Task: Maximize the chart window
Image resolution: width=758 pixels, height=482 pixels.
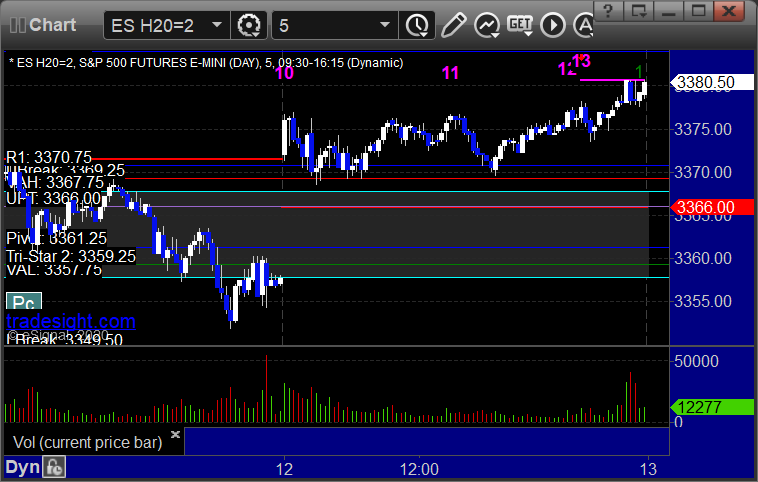Action: (x=698, y=10)
